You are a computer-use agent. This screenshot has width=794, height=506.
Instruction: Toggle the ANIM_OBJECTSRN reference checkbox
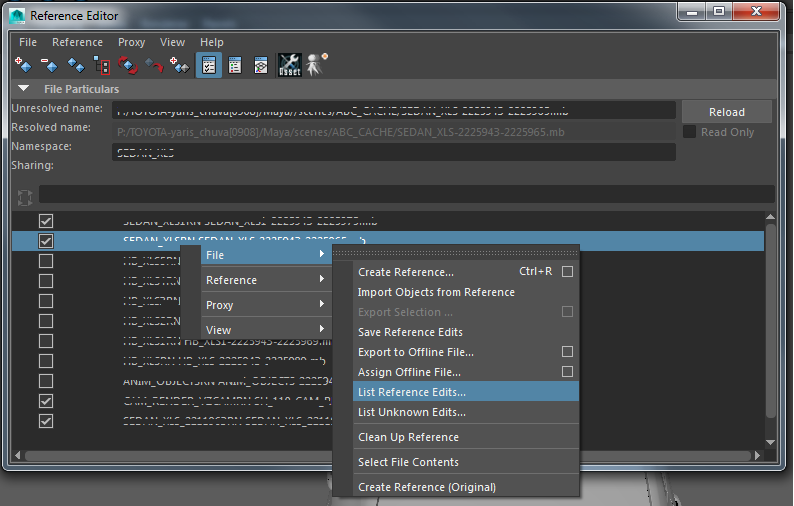click(x=46, y=381)
